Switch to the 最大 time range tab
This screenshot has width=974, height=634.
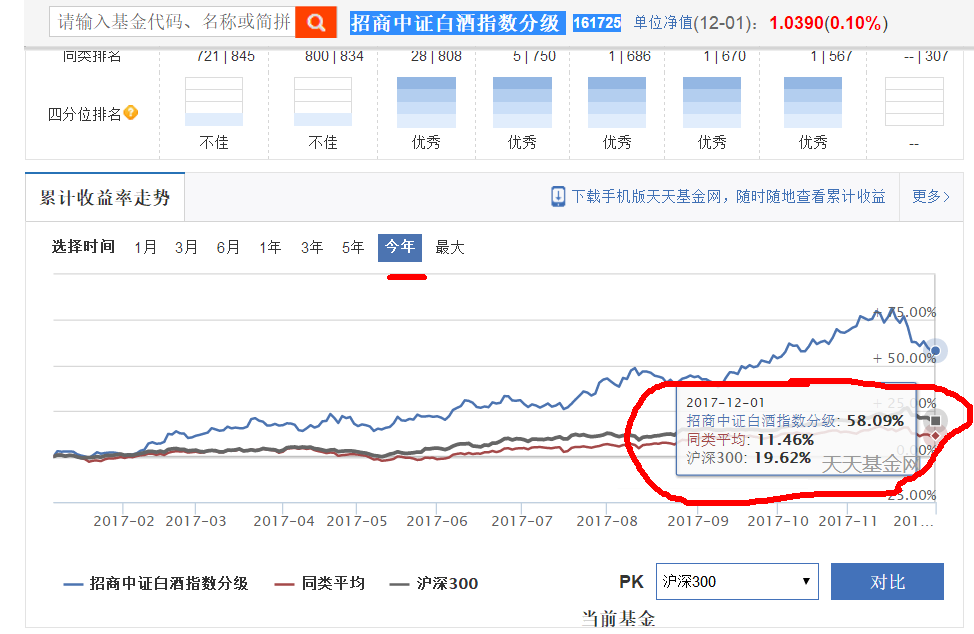pyautogui.click(x=450, y=247)
